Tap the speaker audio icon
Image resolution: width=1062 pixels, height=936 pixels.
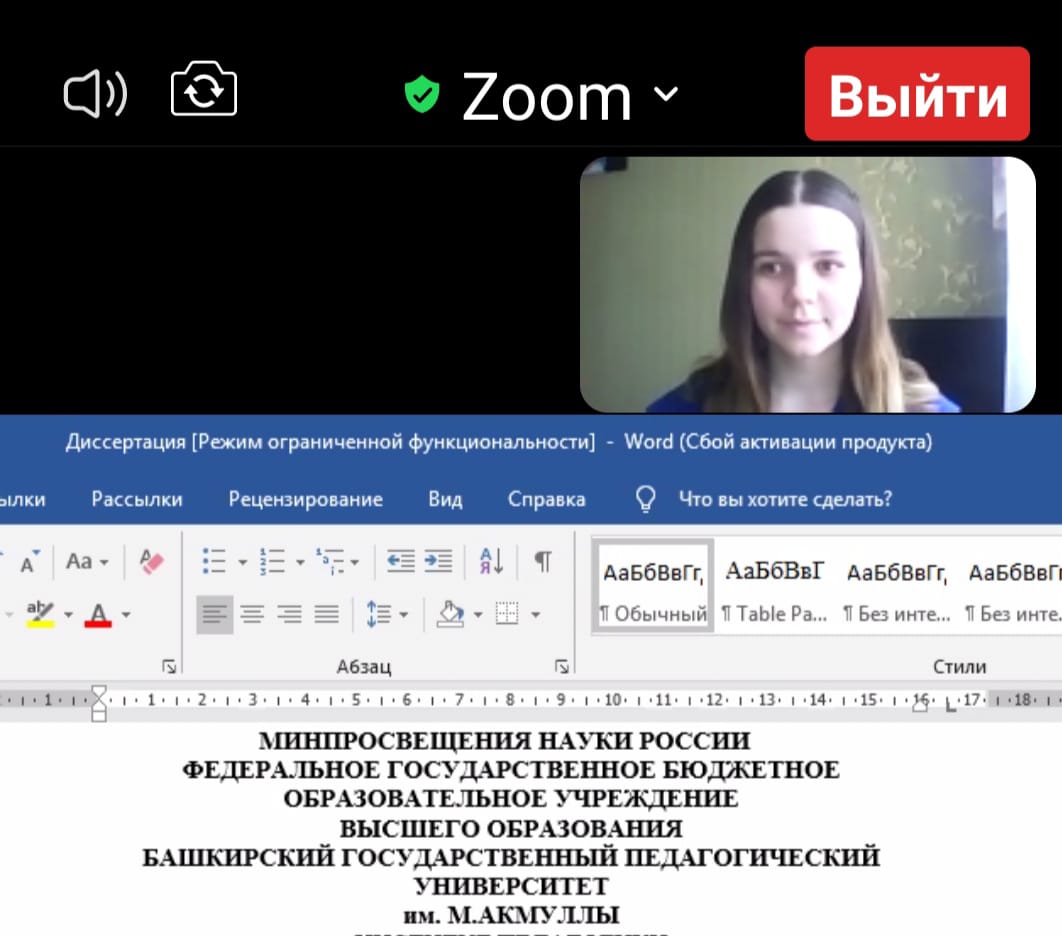[x=95, y=95]
